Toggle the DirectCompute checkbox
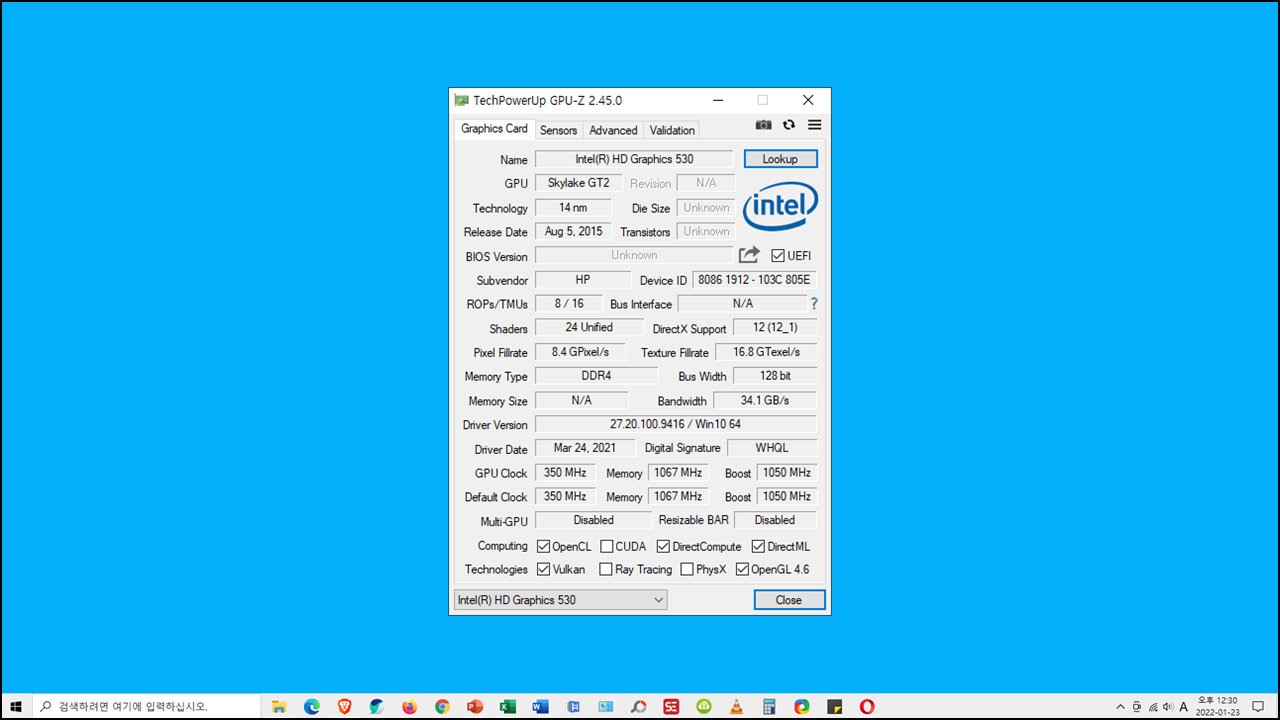This screenshot has width=1280, height=720. point(664,546)
